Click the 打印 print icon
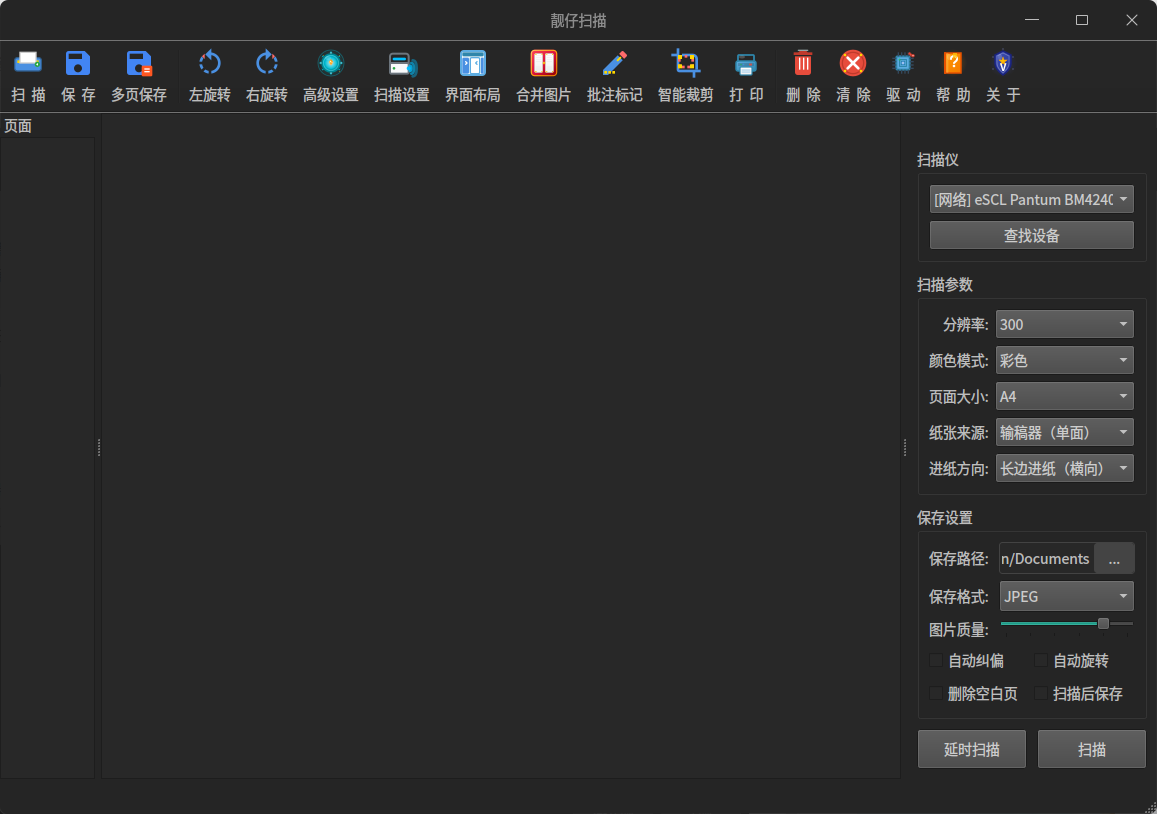This screenshot has height=814, width=1157. (x=746, y=76)
